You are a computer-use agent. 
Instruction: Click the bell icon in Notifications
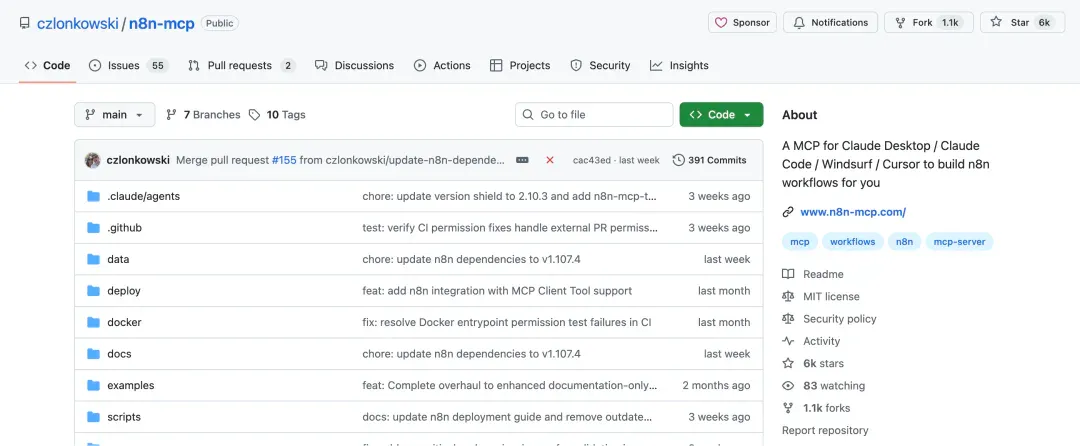tap(799, 23)
